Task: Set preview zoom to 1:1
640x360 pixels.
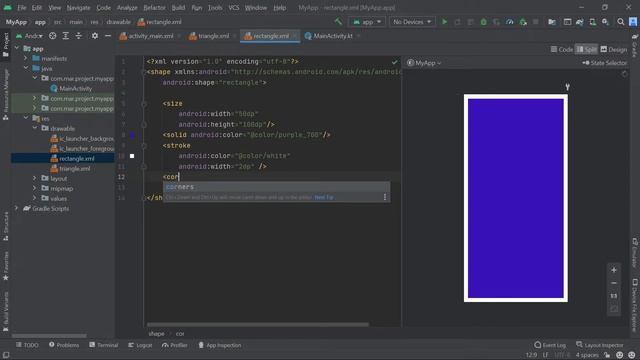Action: (614, 296)
